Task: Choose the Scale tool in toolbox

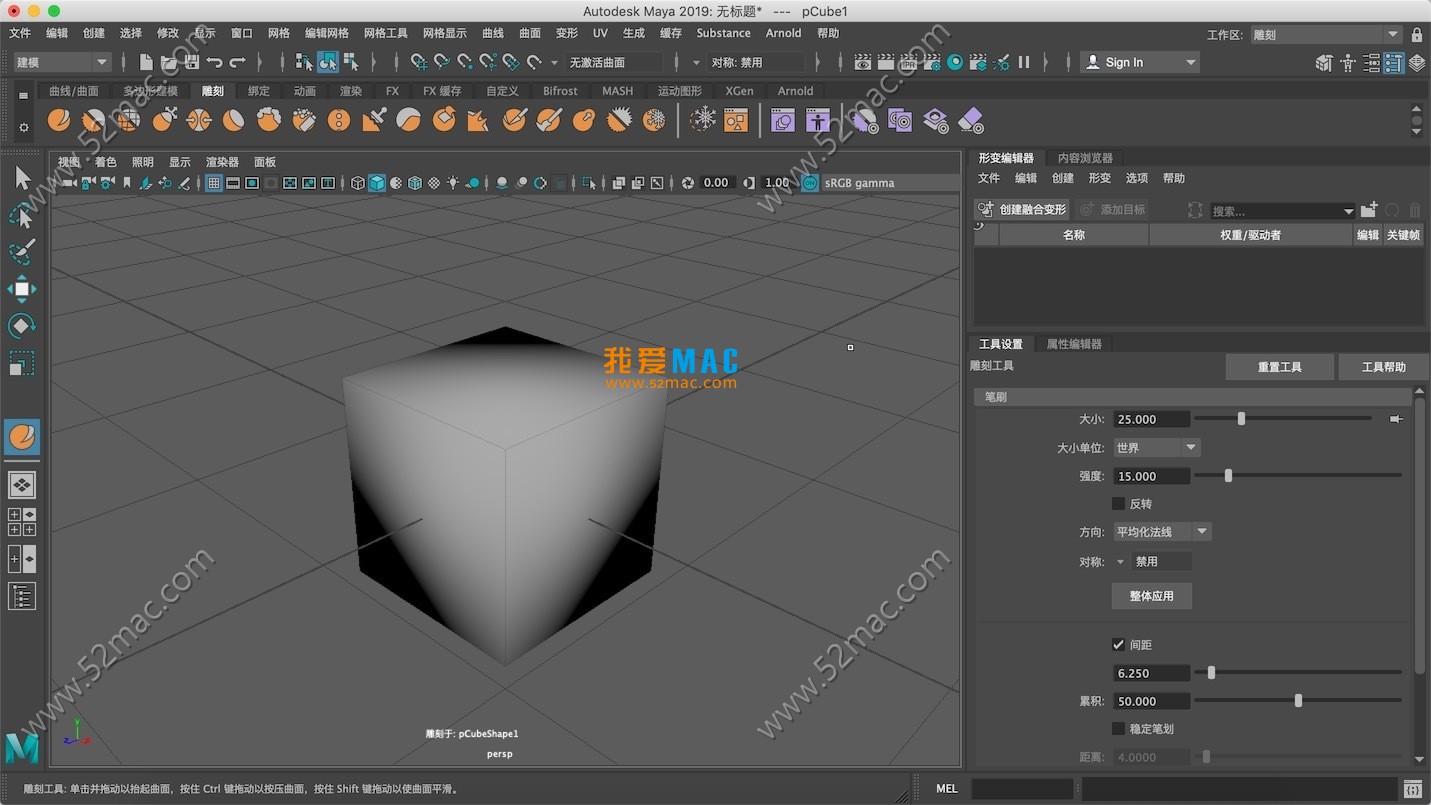Action: pos(22,363)
